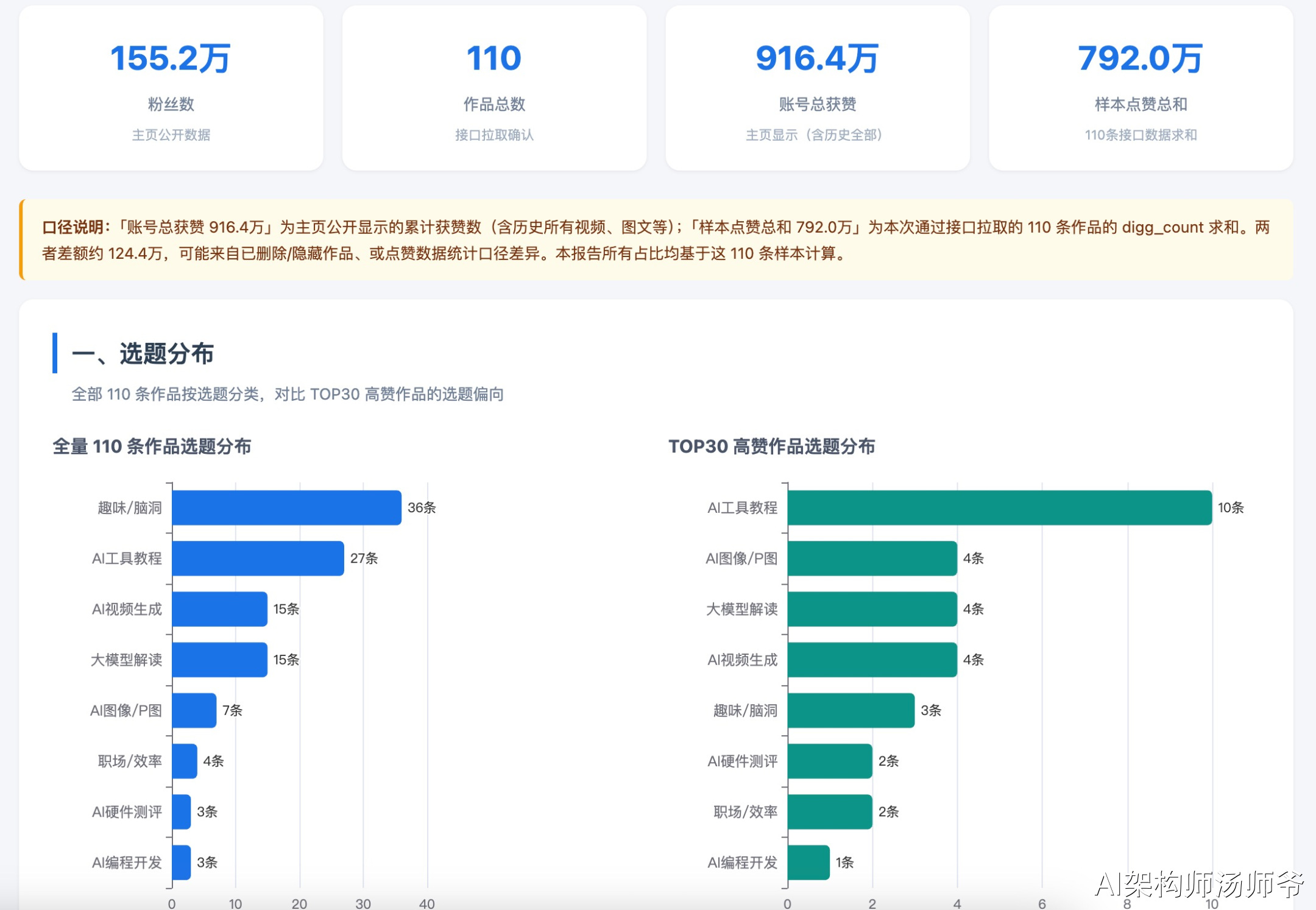This screenshot has width=1316, height=910.
Task: Click the green AI视频生成 4条 bar
Action: point(872,659)
